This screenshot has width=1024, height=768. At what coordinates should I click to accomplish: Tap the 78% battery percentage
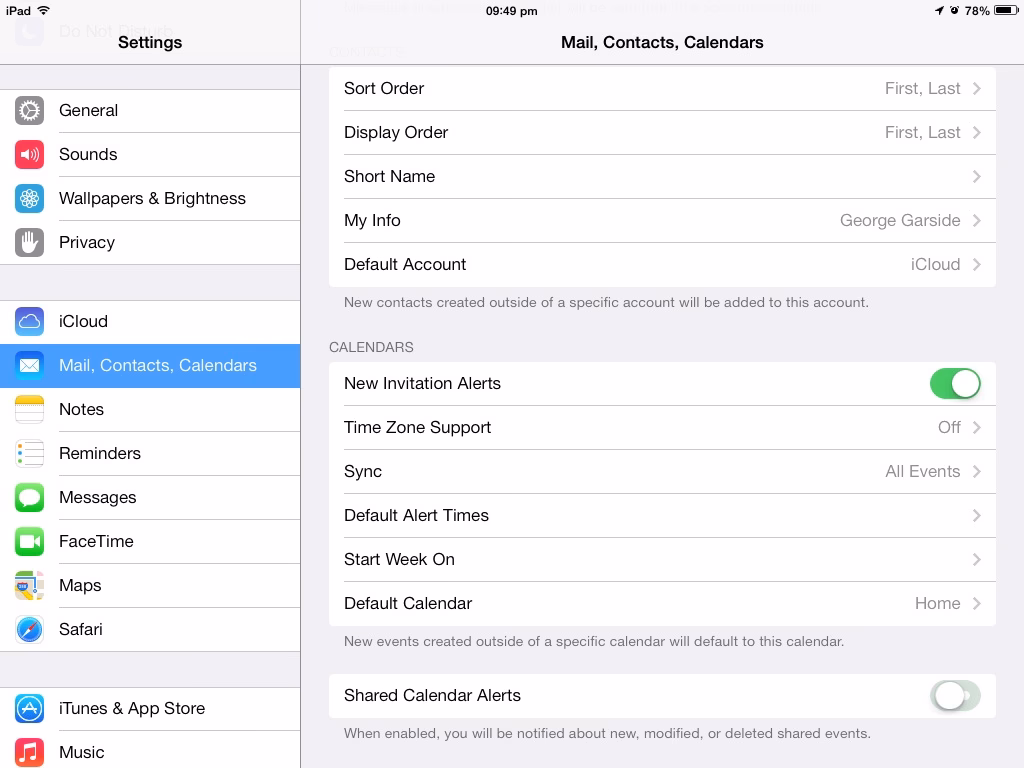pos(977,11)
